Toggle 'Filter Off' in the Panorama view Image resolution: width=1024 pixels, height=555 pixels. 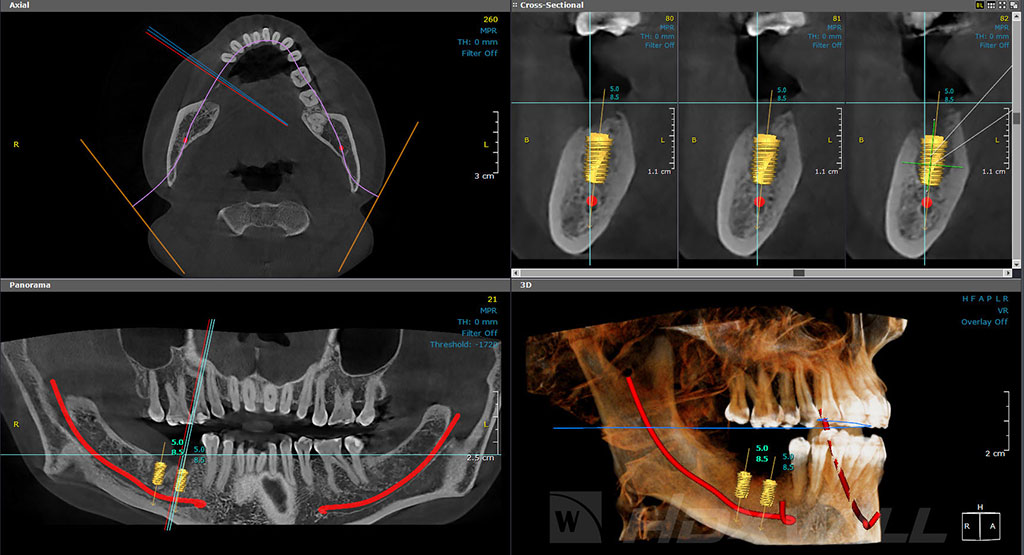(x=479, y=333)
